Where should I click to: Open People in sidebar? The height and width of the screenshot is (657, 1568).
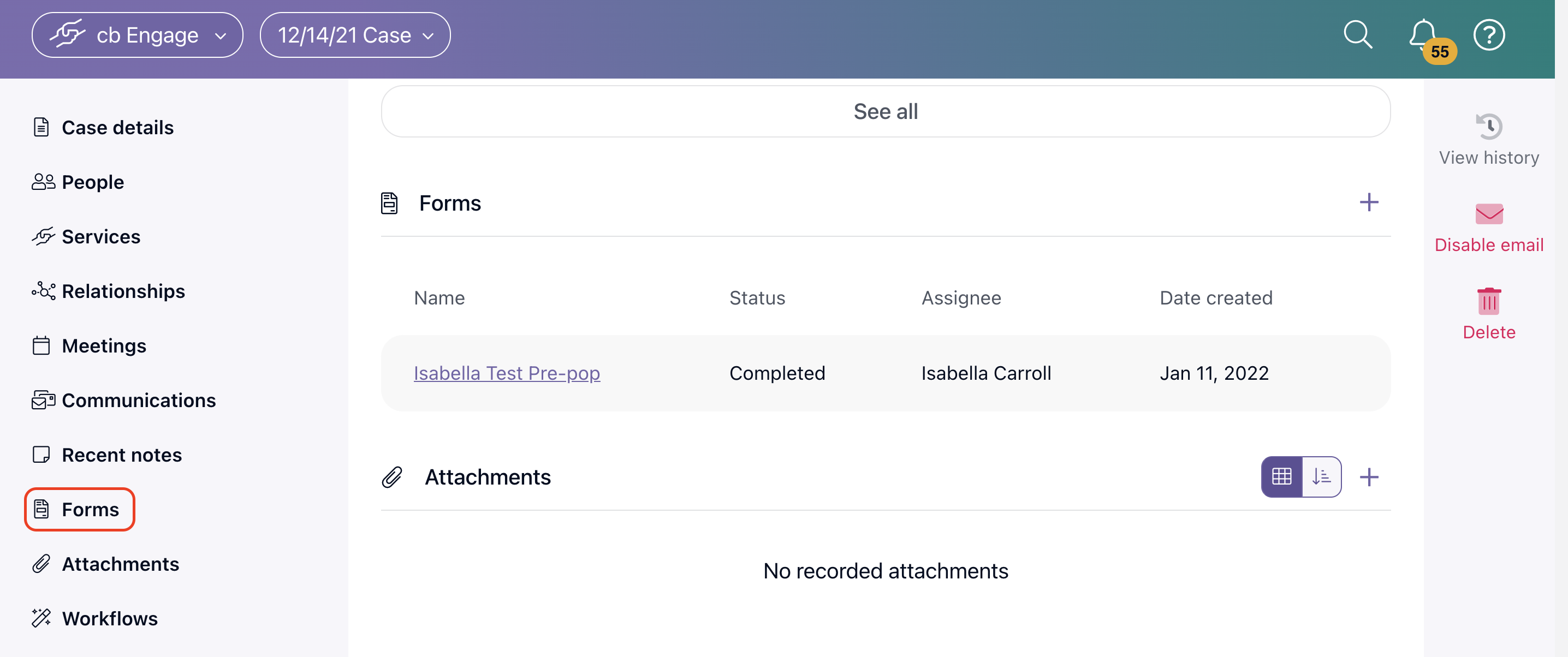coord(78,182)
